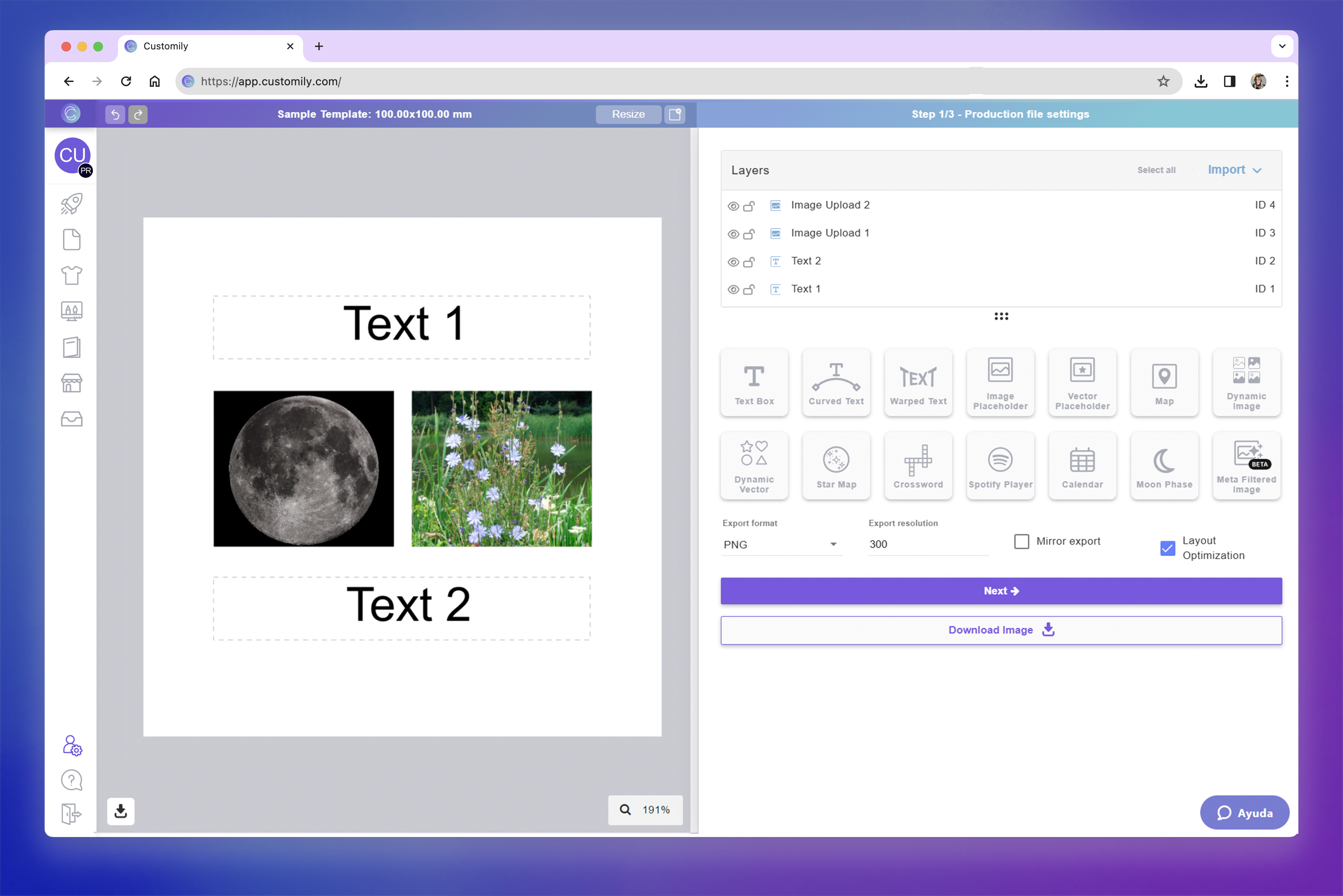Enable the Mirror export checkbox

[1021, 541]
